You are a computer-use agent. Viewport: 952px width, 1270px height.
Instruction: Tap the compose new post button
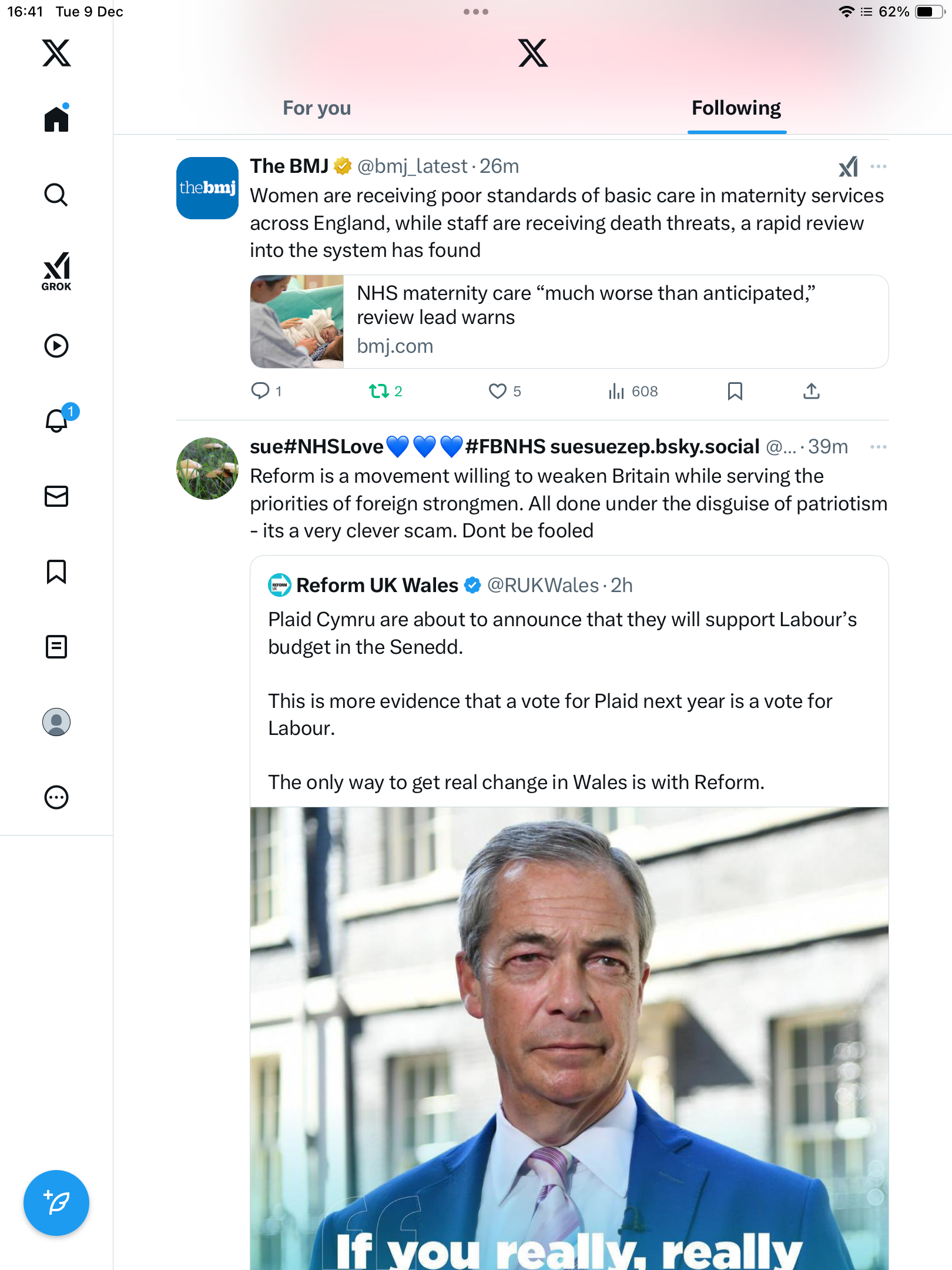click(x=56, y=1203)
